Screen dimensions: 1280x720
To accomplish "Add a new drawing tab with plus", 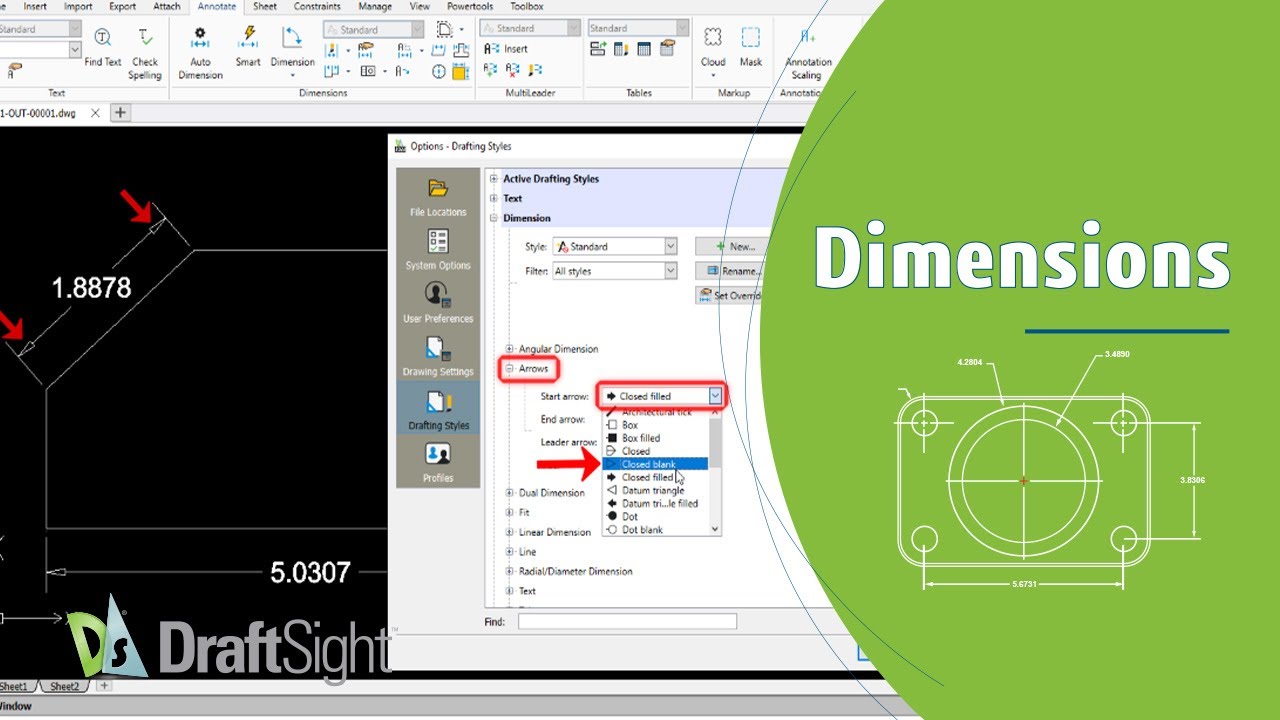I will pyautogui.click(x=120, y=113).
